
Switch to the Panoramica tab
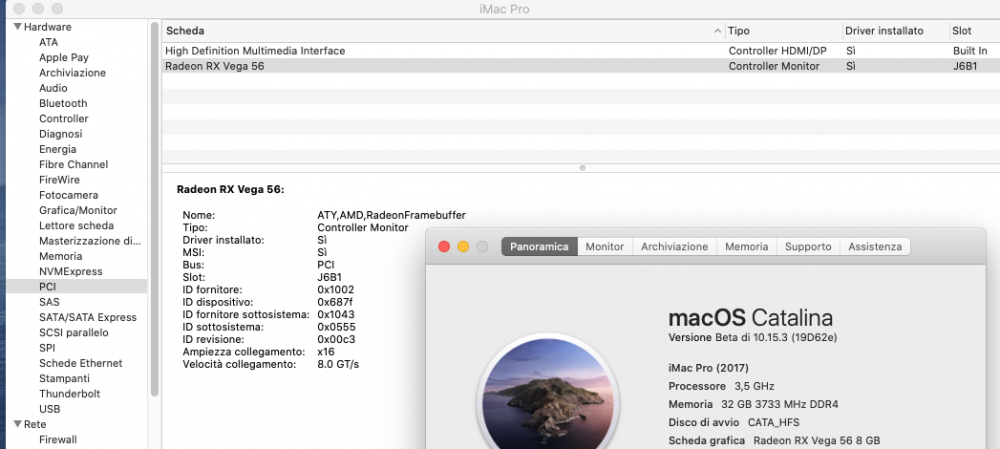click(539, 246)
